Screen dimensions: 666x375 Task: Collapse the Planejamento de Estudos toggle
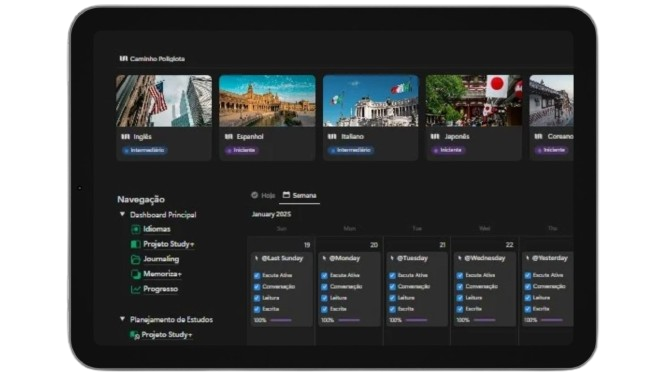tap(122, 319)
